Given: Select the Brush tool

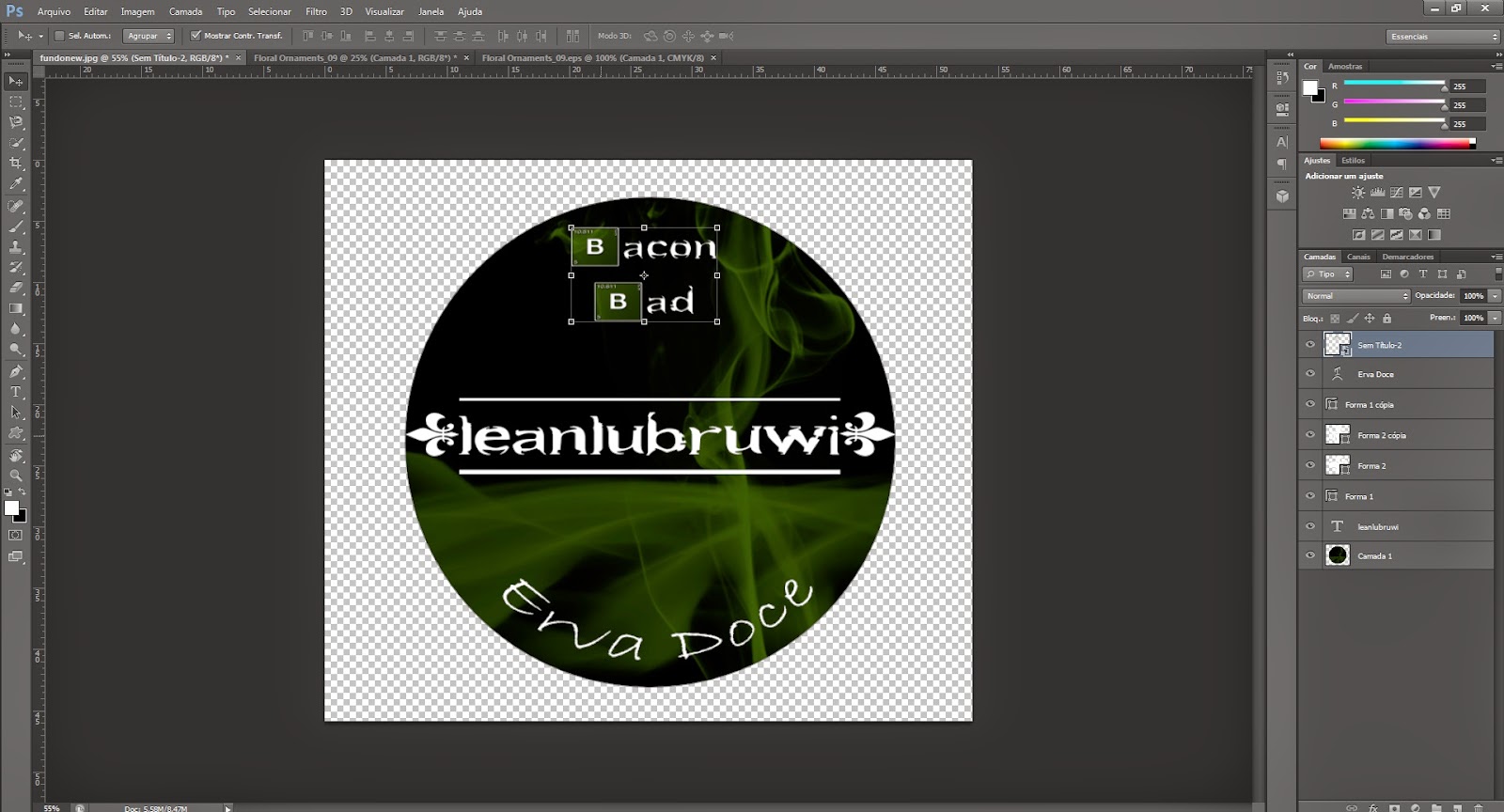Looking at the screenshot, I should (x=16, y=226).
